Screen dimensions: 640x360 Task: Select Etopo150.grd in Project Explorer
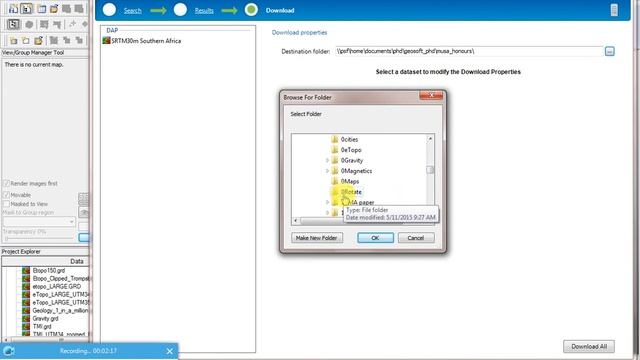49,271
